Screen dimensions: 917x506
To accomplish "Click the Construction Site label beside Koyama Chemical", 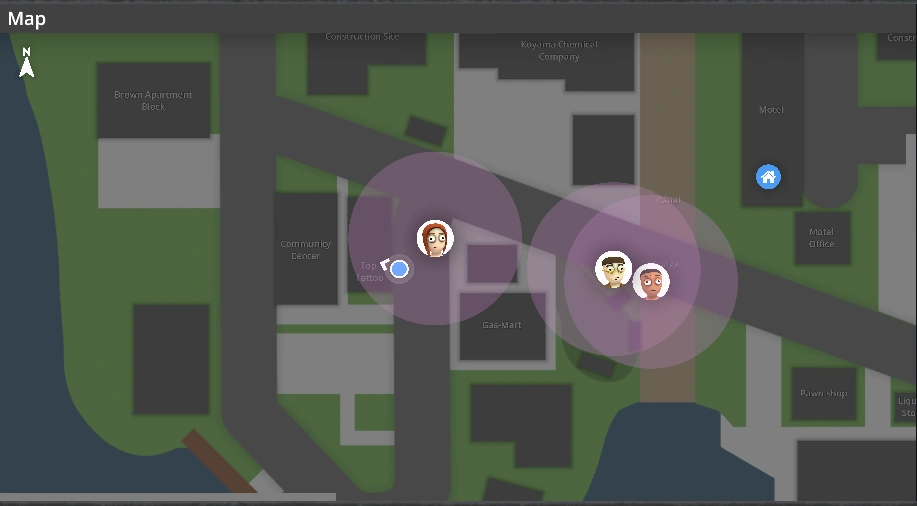I will (x=362, y=36).
